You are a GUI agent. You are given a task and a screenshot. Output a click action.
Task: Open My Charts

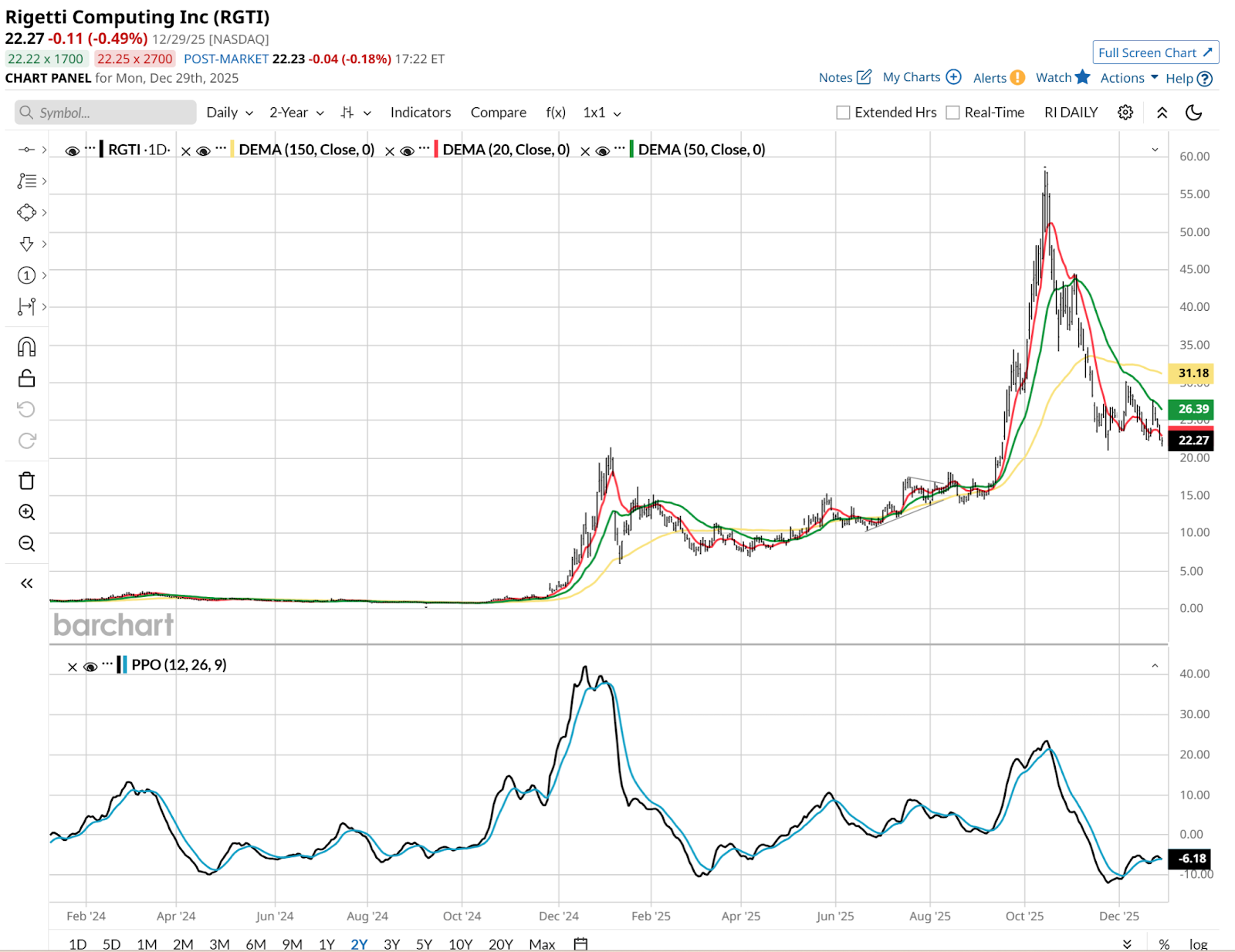coord(922,77)
